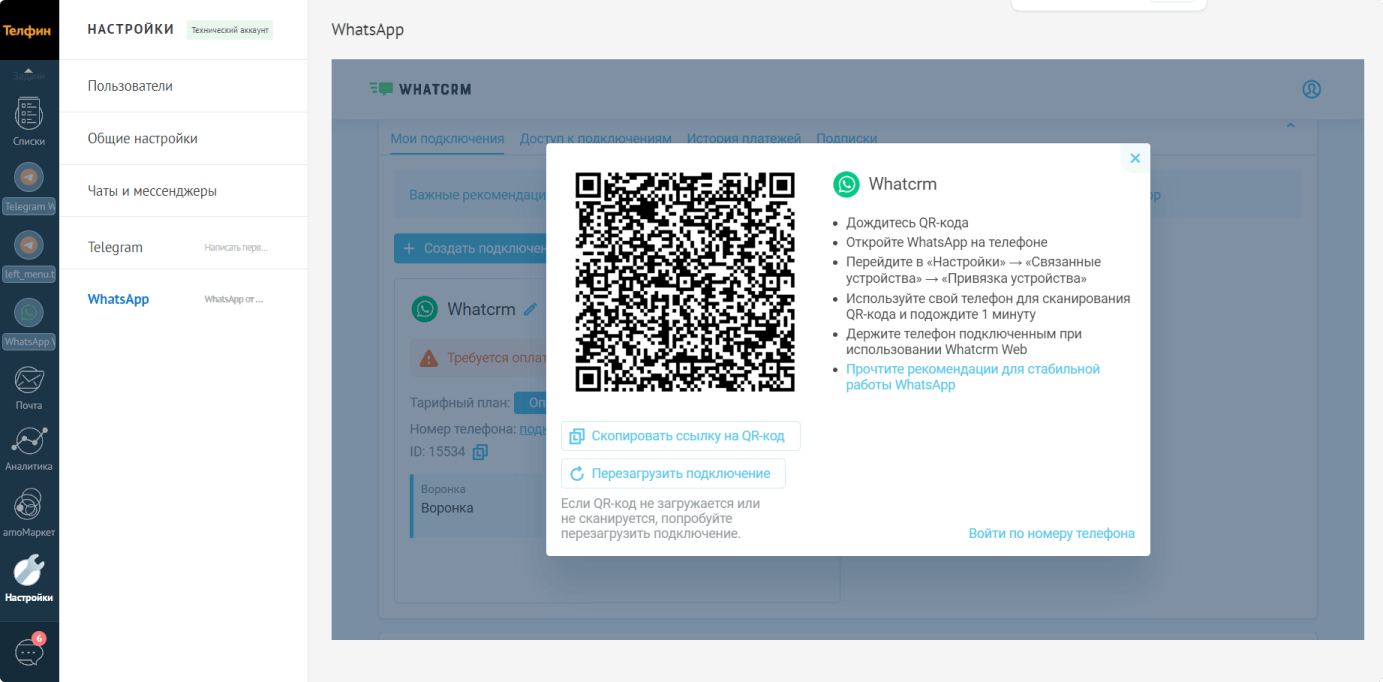Close the QR code dialog

click(1135, 158)
